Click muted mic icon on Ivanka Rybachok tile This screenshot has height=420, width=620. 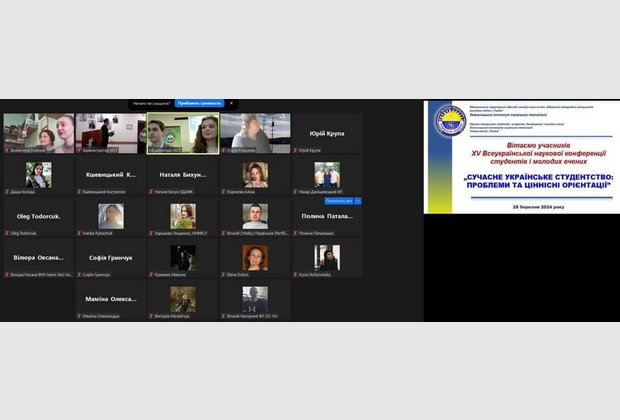[79, 233]
